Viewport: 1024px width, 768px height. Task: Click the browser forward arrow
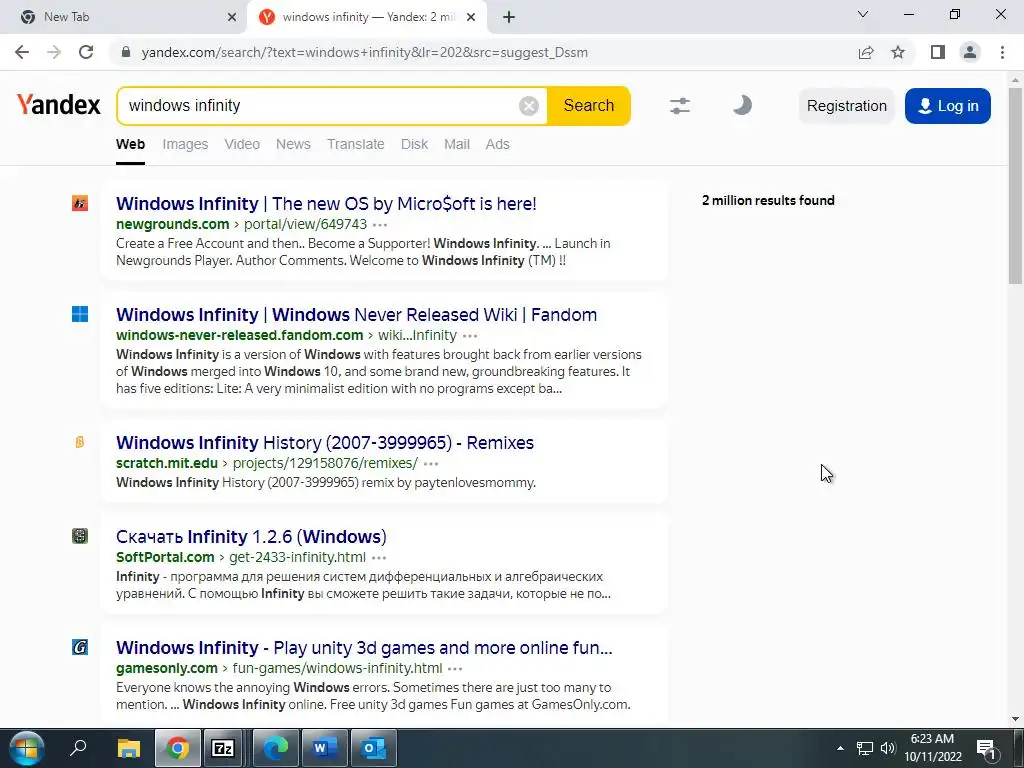click(54, 52)
